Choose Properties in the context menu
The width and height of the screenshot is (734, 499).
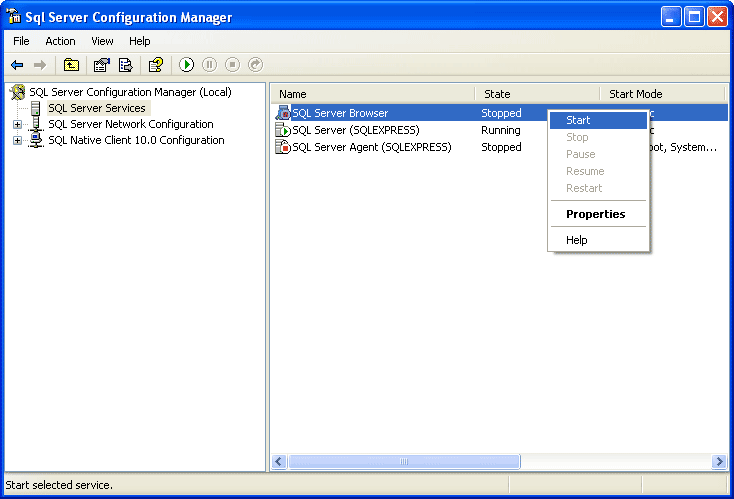click(x=595, y=214)
